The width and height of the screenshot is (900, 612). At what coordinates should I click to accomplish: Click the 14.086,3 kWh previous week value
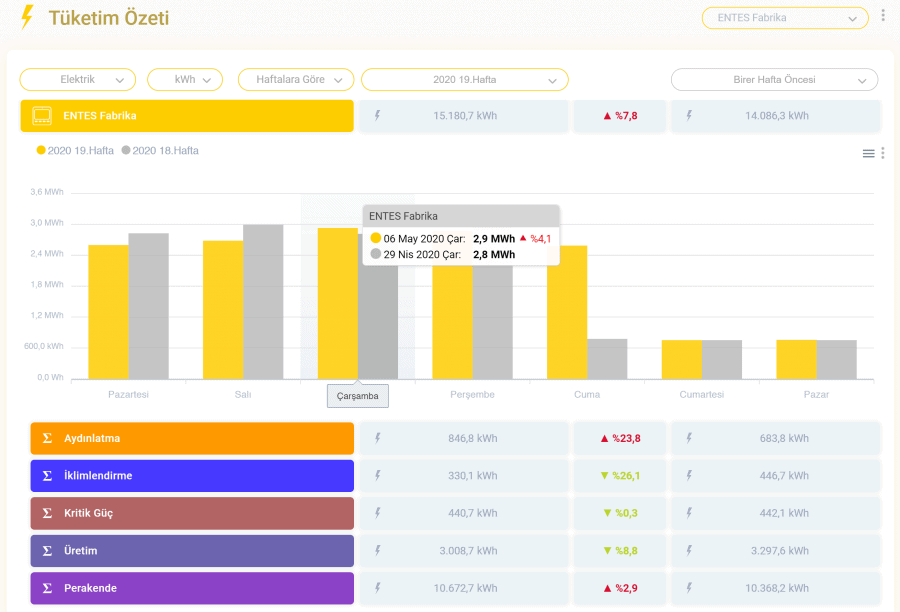click(x=777, y=115)
